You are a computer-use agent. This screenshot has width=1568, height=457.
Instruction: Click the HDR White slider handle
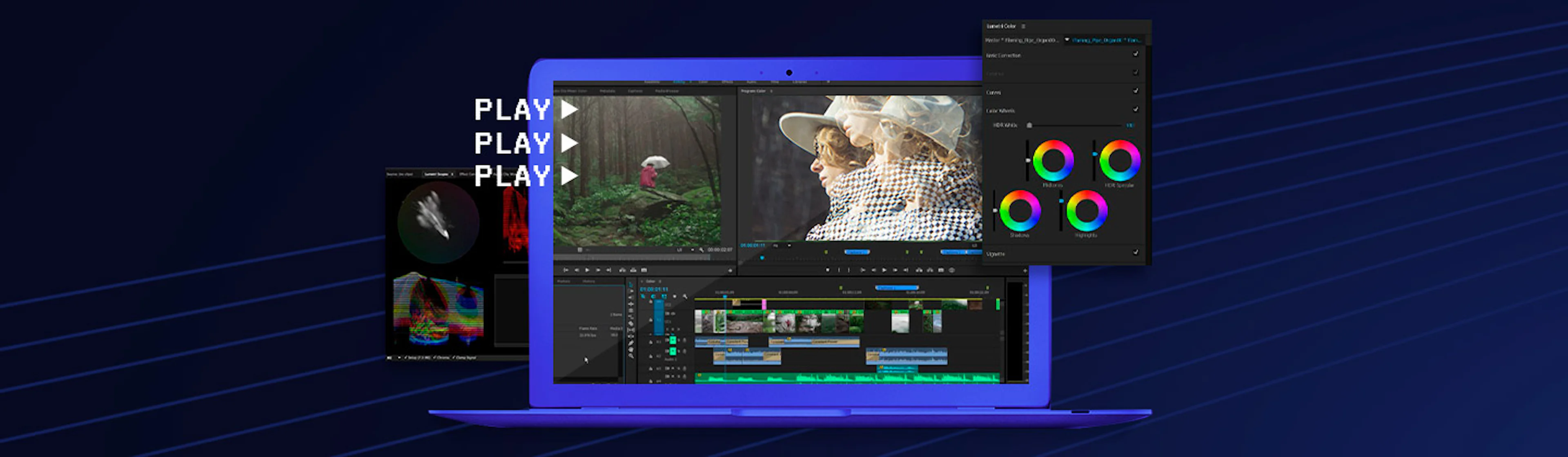[1029, 125]
